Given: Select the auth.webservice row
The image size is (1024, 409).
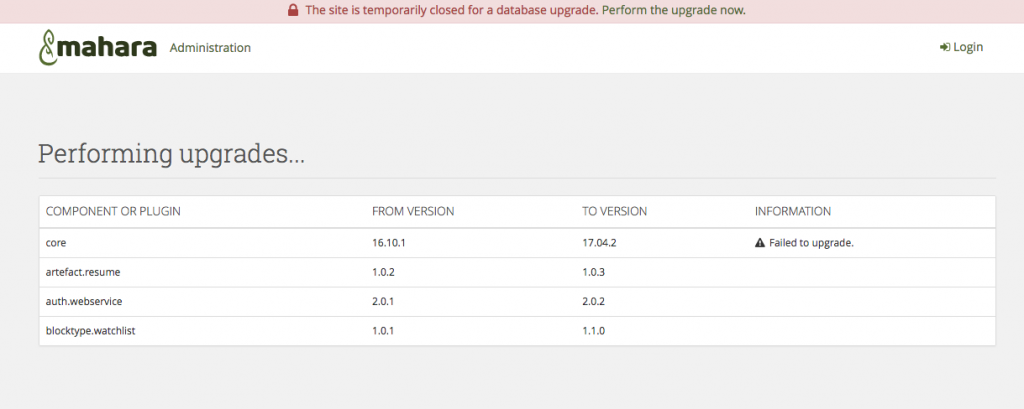Looking at the screenshot, I should 517,302.
